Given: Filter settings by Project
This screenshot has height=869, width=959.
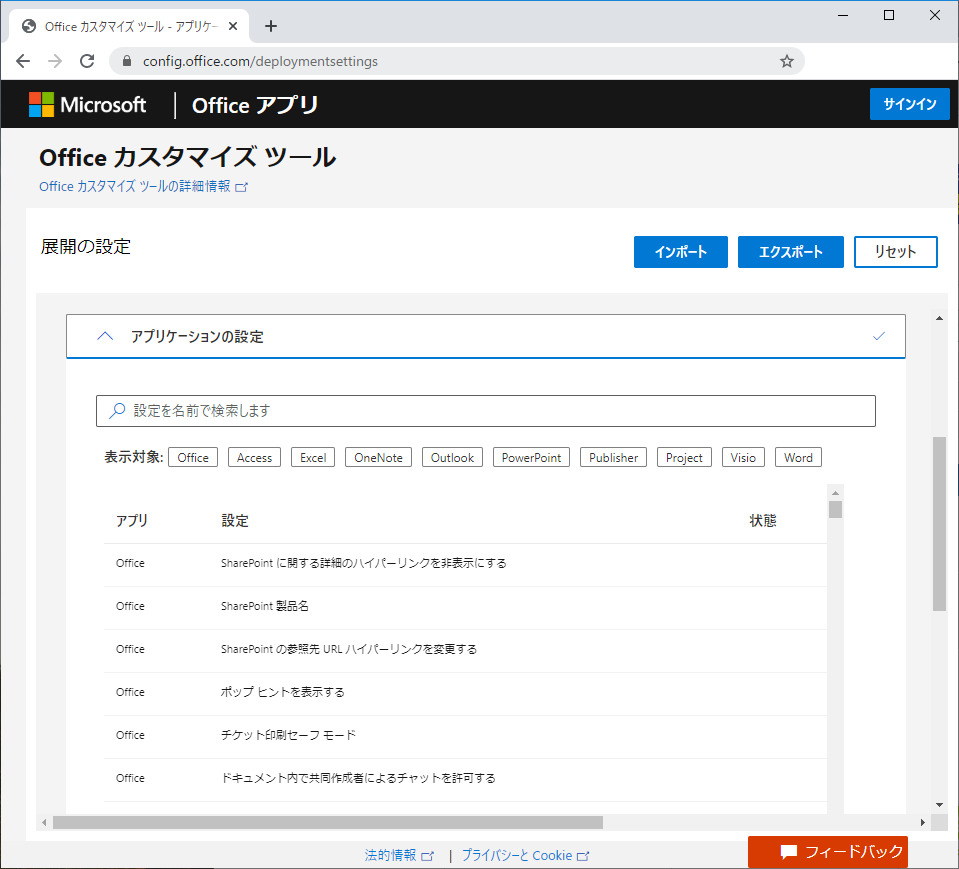Looking at the screenshot, I should pyautogui.click(x=684, y=457).
